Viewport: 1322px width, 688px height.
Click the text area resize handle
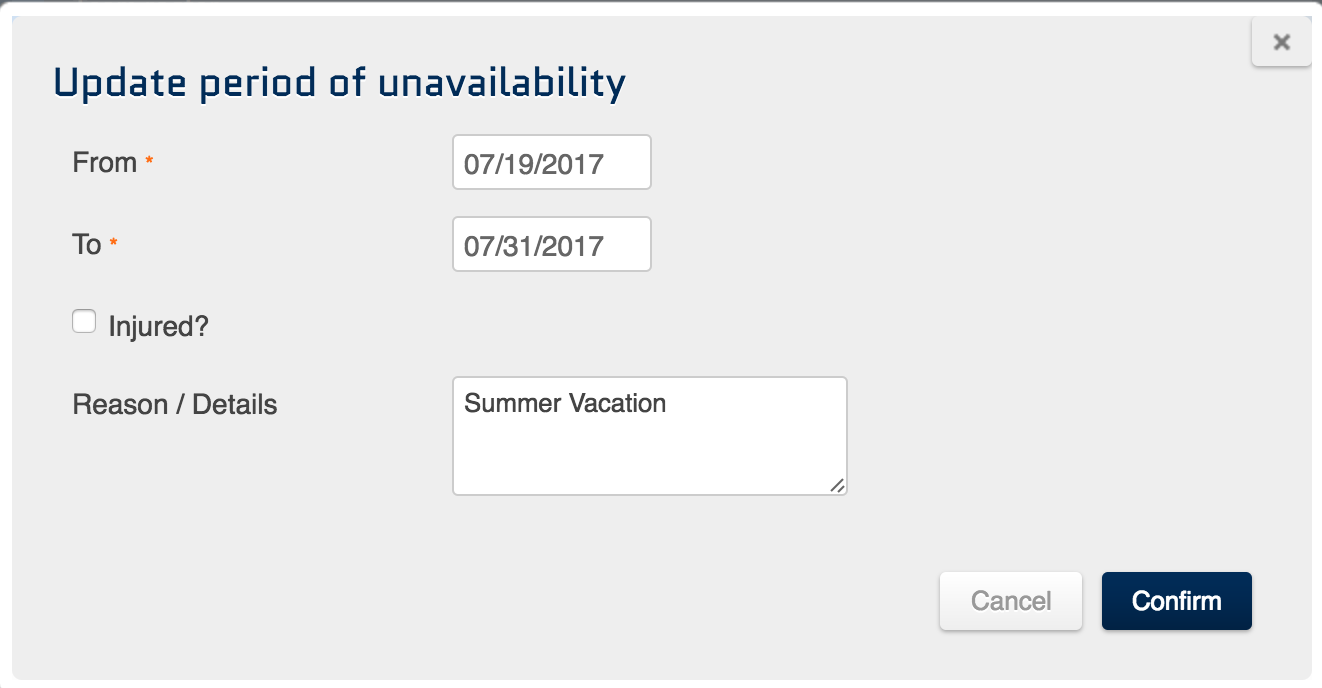pyautogui.click(x=837, y=485)
